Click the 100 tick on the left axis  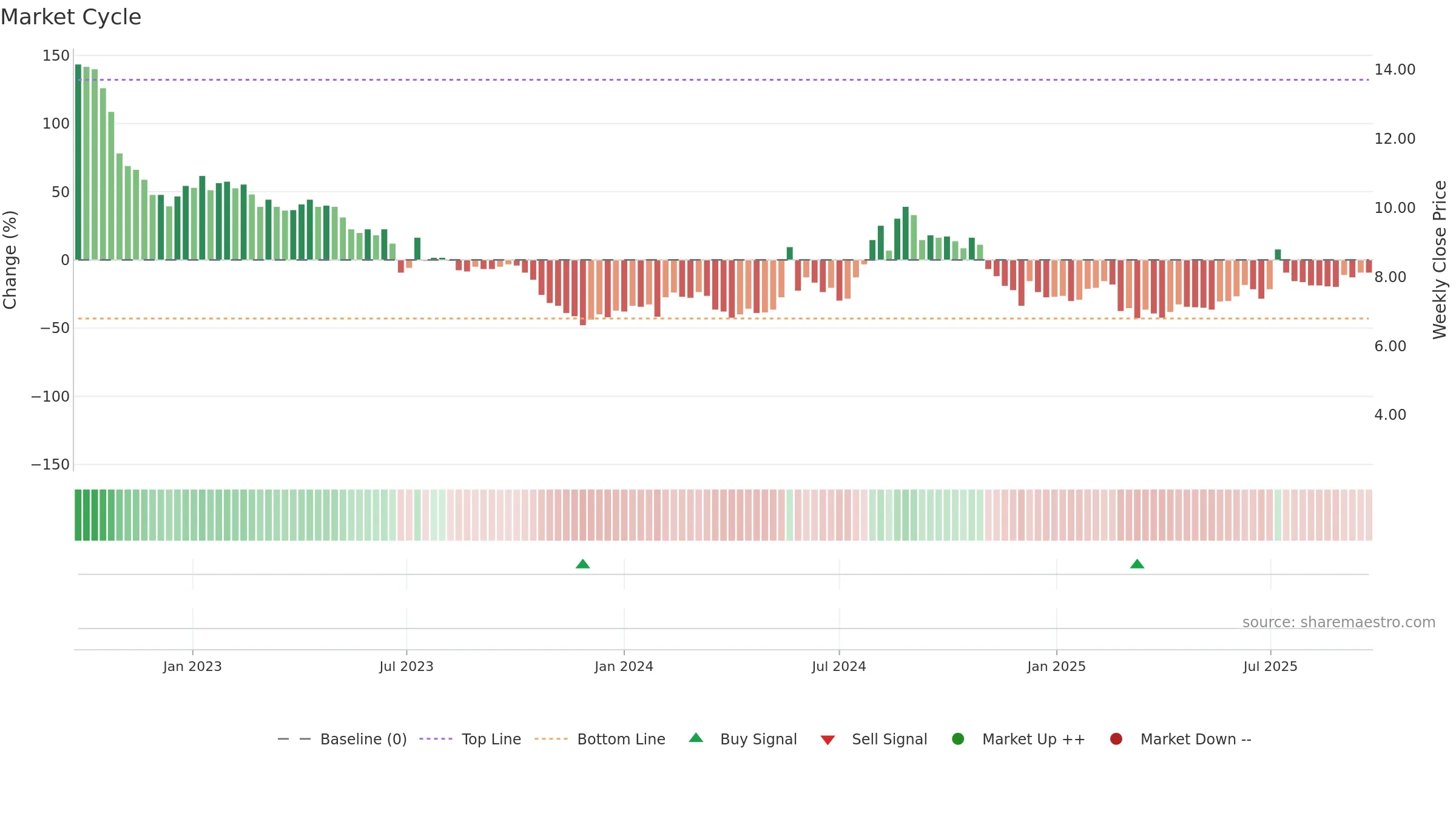(x=56, y=124)
